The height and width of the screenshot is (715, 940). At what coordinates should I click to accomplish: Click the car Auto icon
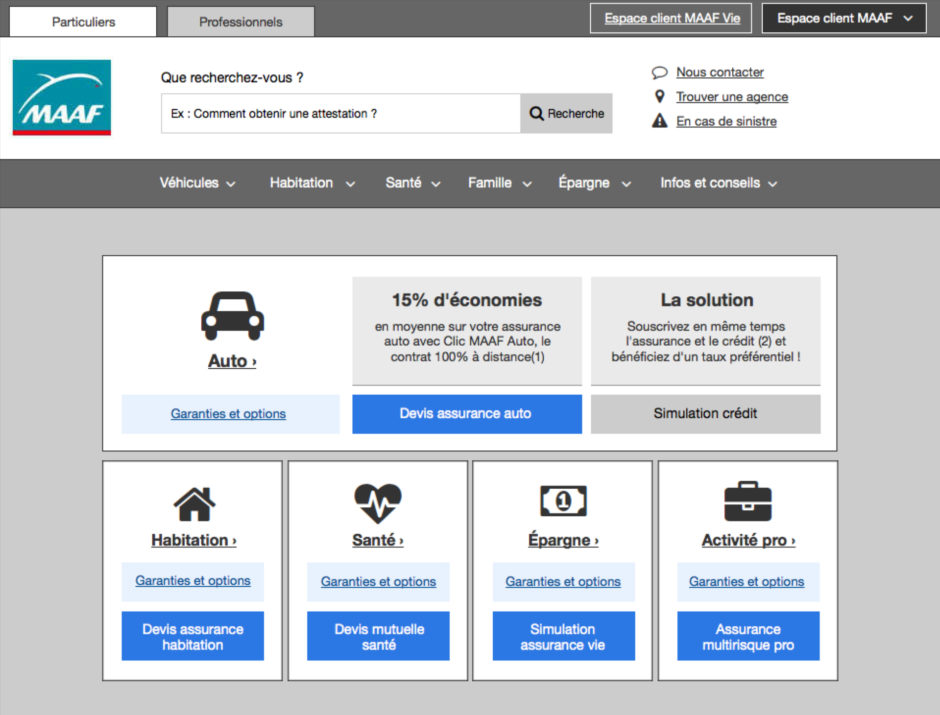point(233,316)
